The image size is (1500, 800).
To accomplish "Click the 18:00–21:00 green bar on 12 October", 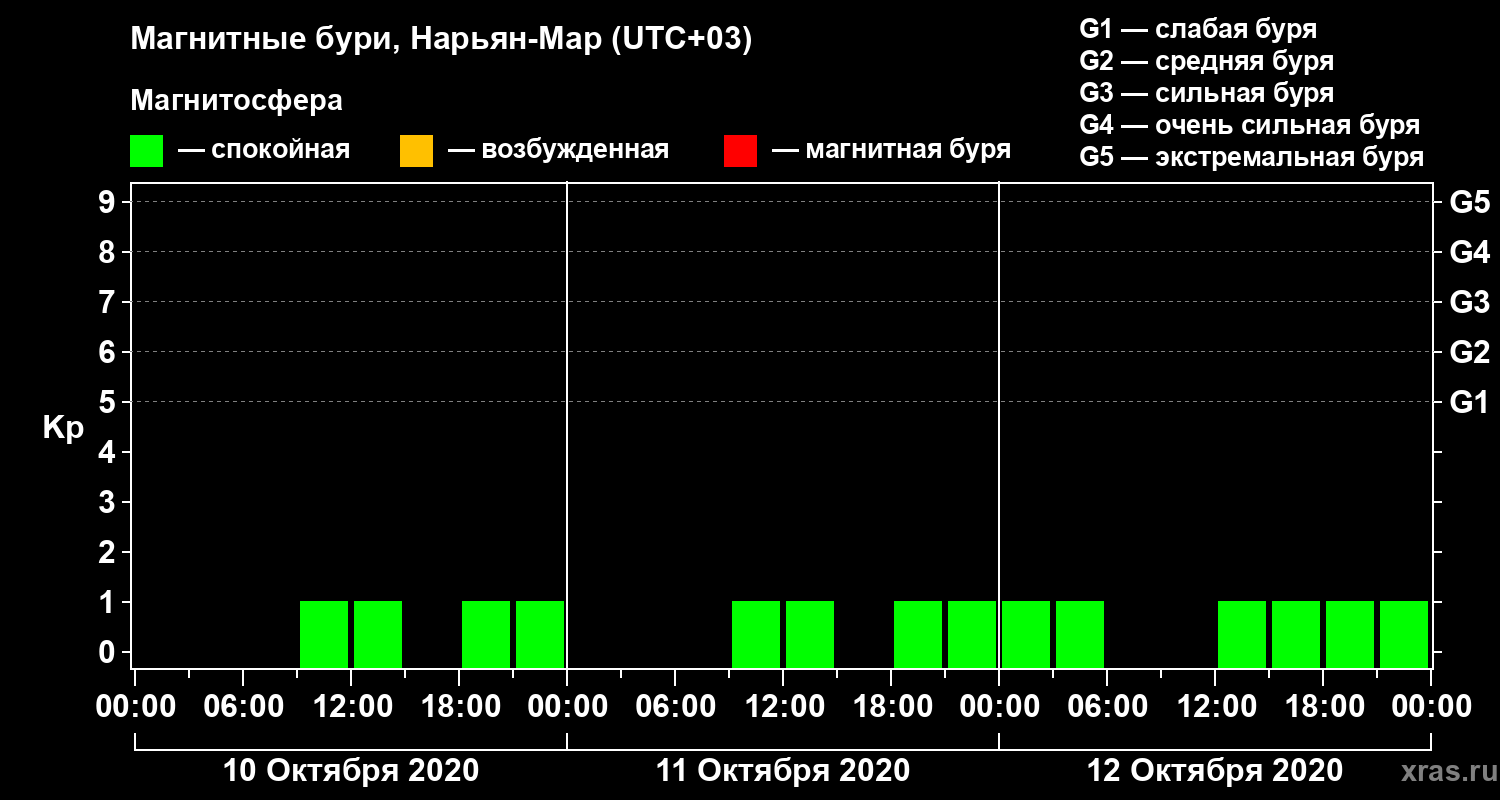I will pos(1350,634).
